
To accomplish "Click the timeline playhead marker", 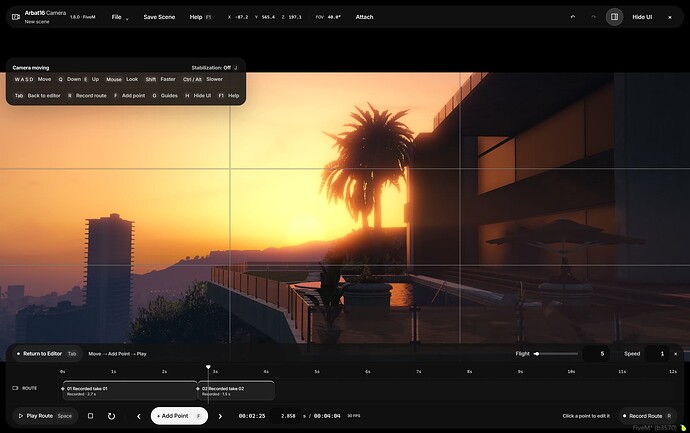I will click(x=208, y=367).
